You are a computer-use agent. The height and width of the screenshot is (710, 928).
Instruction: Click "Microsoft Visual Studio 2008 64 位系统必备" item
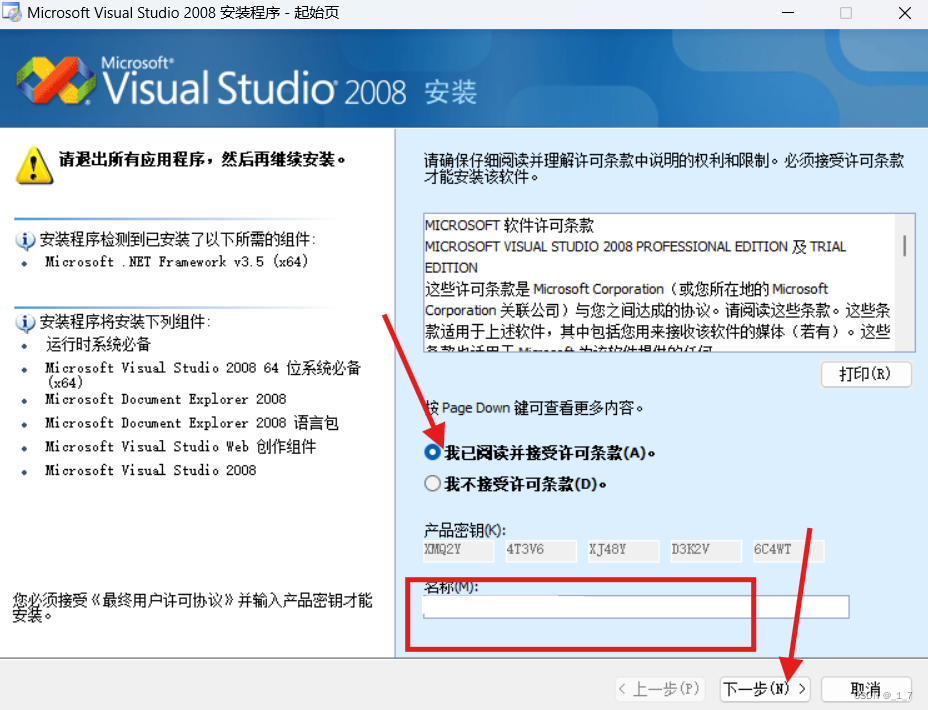coord(203,375)
